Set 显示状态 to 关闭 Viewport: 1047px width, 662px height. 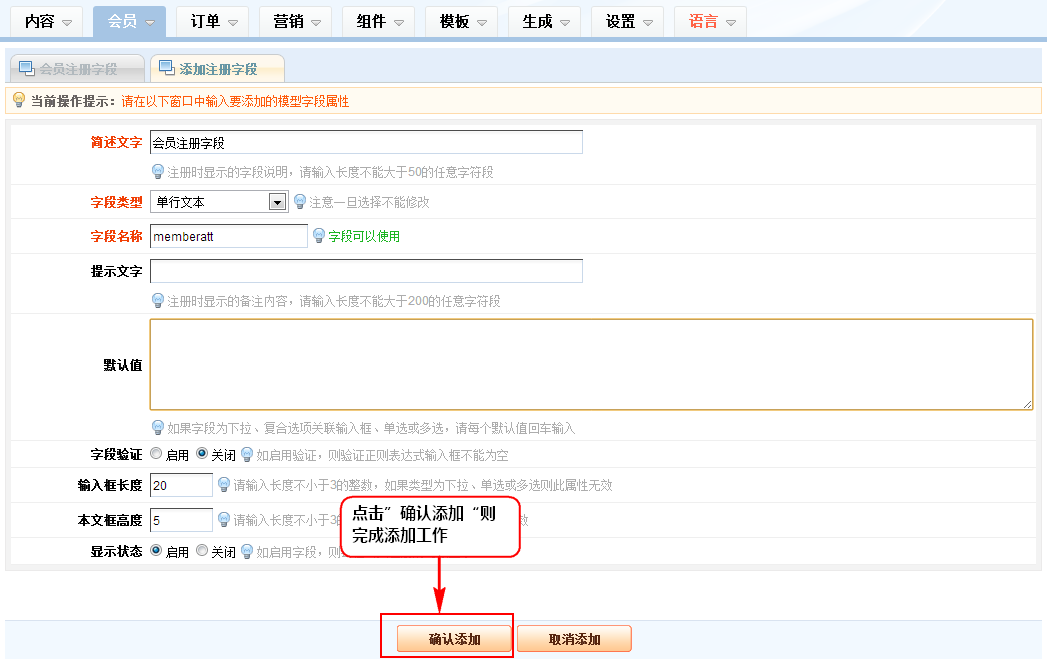pos(201,550)
